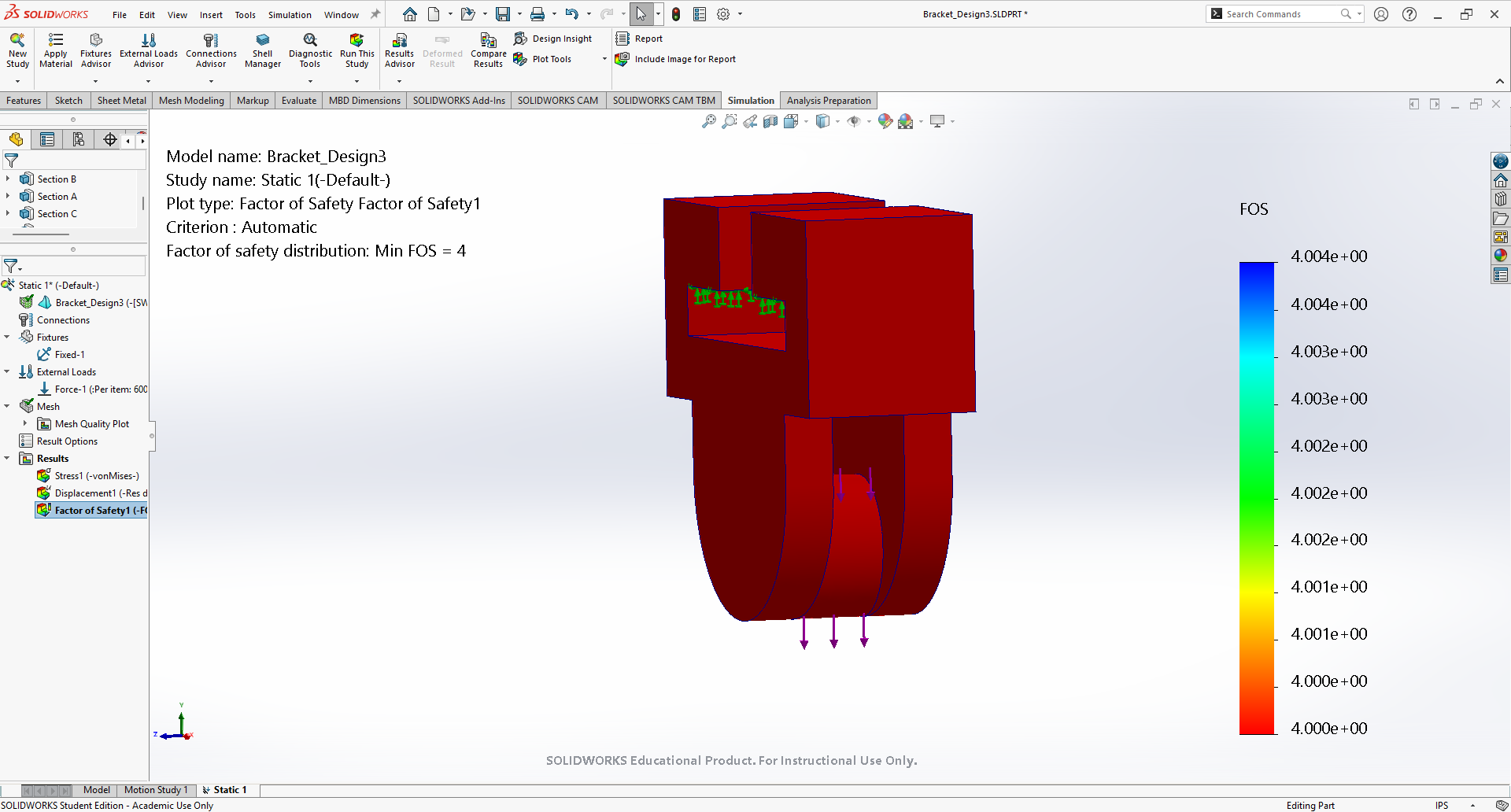Toggle the Select cursor tool
Screen dimensions: 1511x812
coord(641,14)
